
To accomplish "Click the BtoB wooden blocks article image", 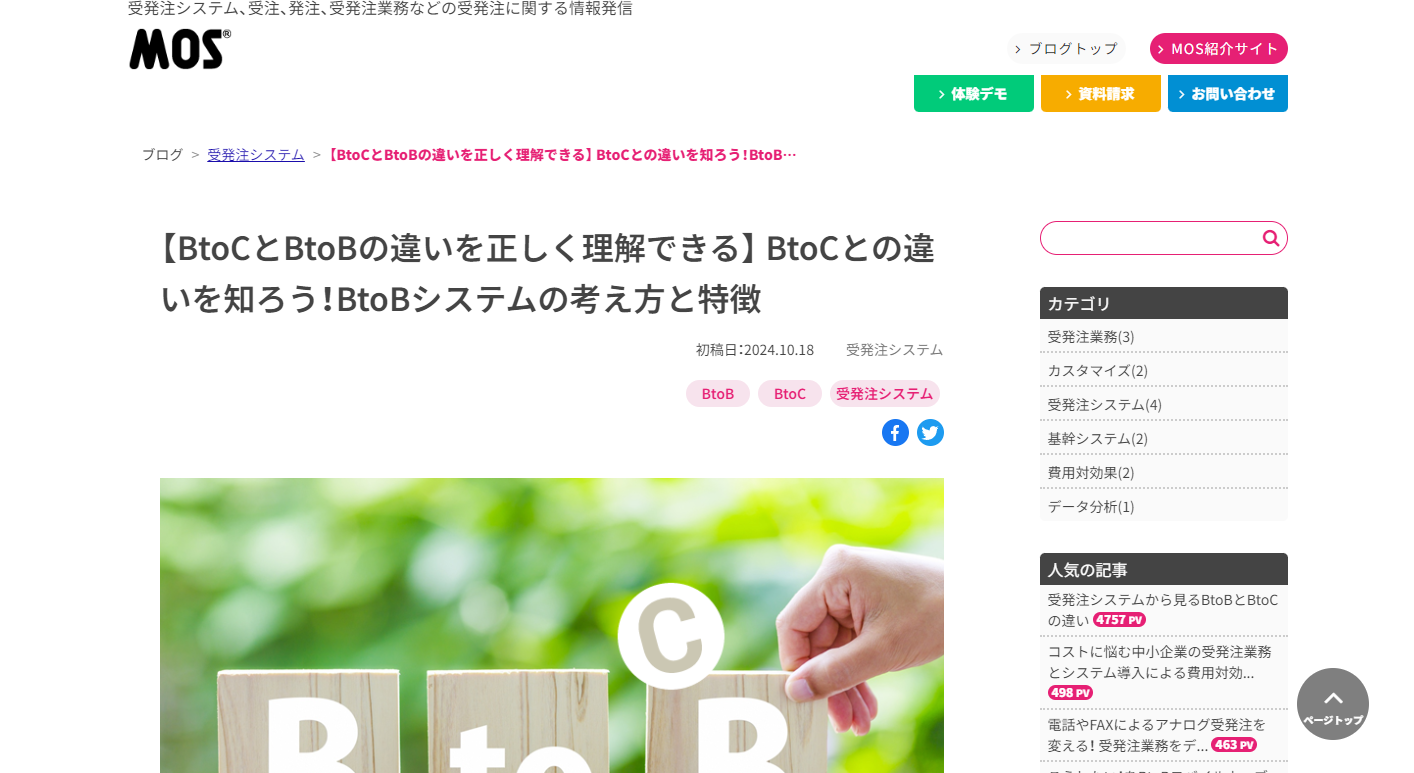I will [552, 625].
